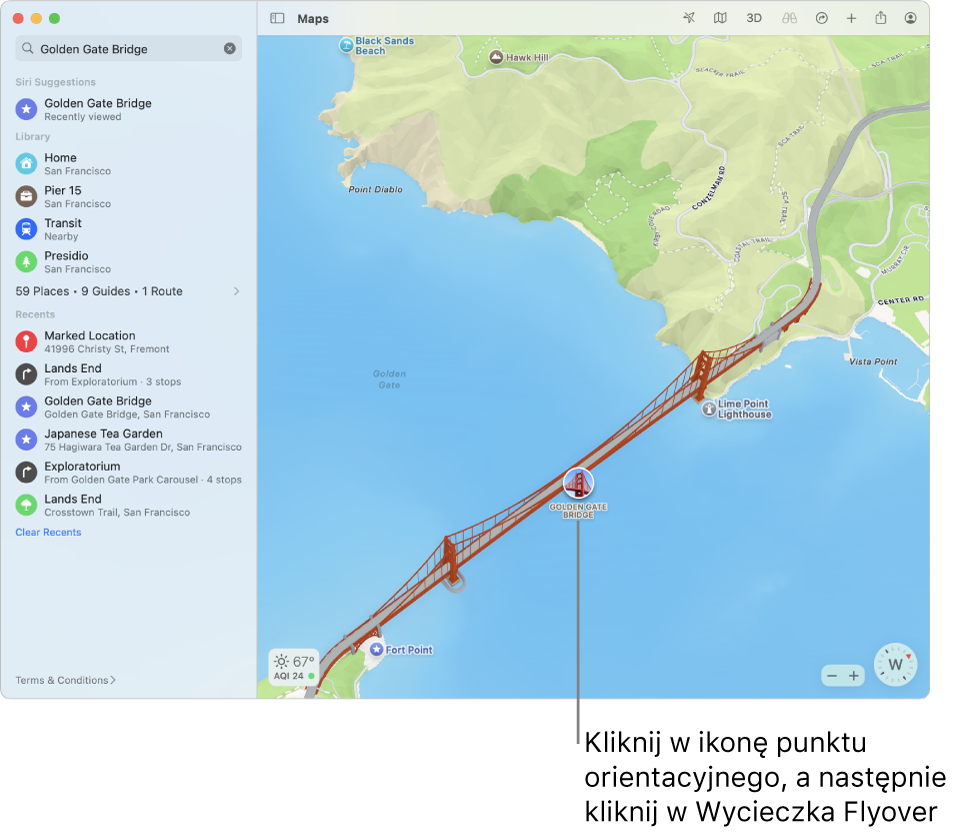Expand 59 Places, 9 Guides, 1 Route
Image resolution: width=960 pixels, height=833 pixels.
tap(129, 291)
